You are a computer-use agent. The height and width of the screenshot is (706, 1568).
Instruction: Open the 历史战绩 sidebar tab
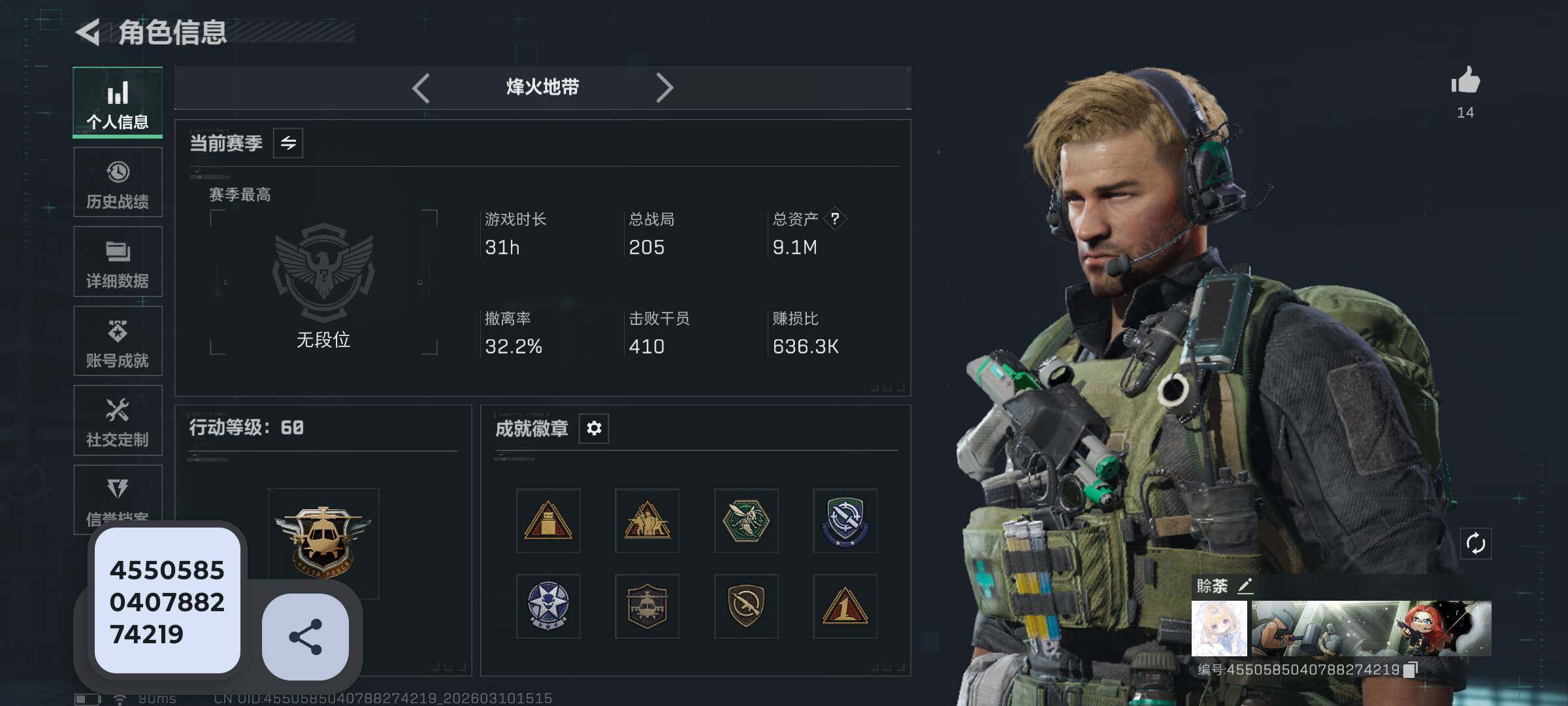[118, 182]
